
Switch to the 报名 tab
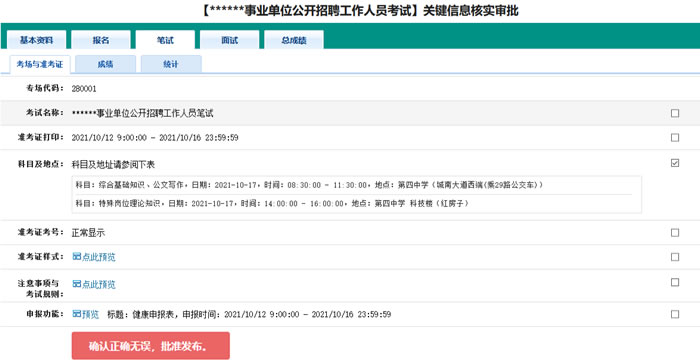point(101,40)
